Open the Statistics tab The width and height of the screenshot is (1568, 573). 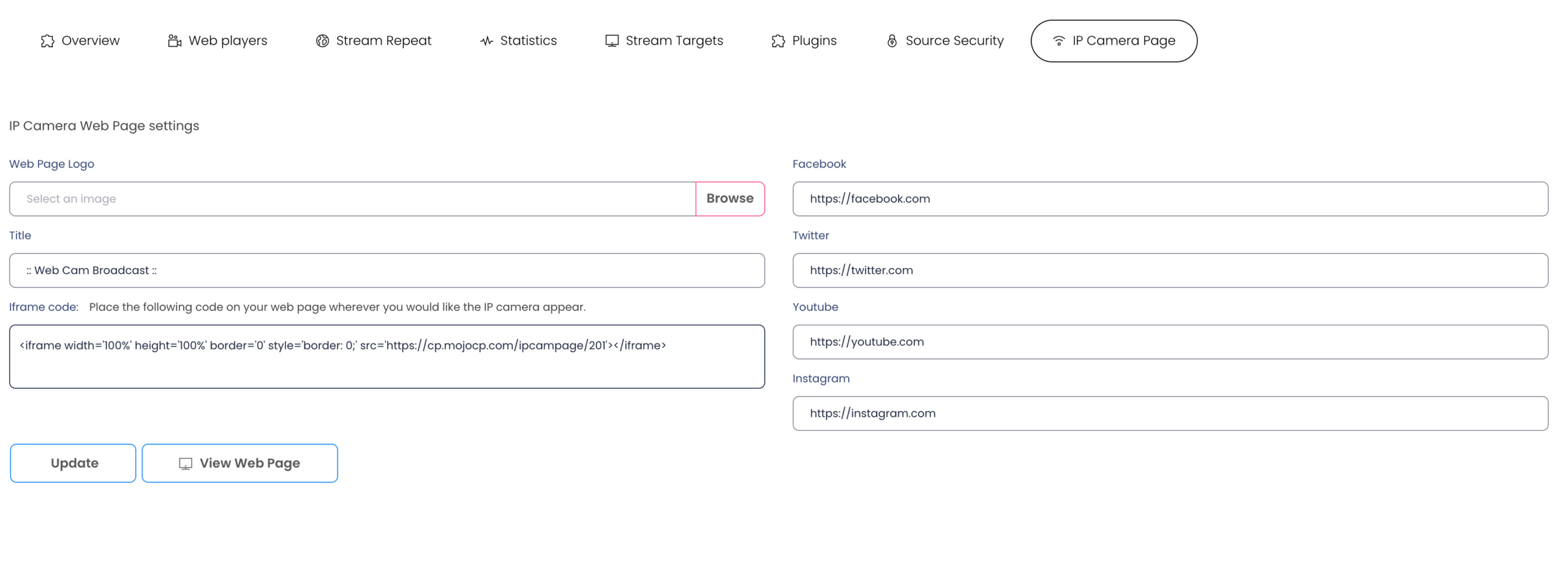[x=518, y=41]
